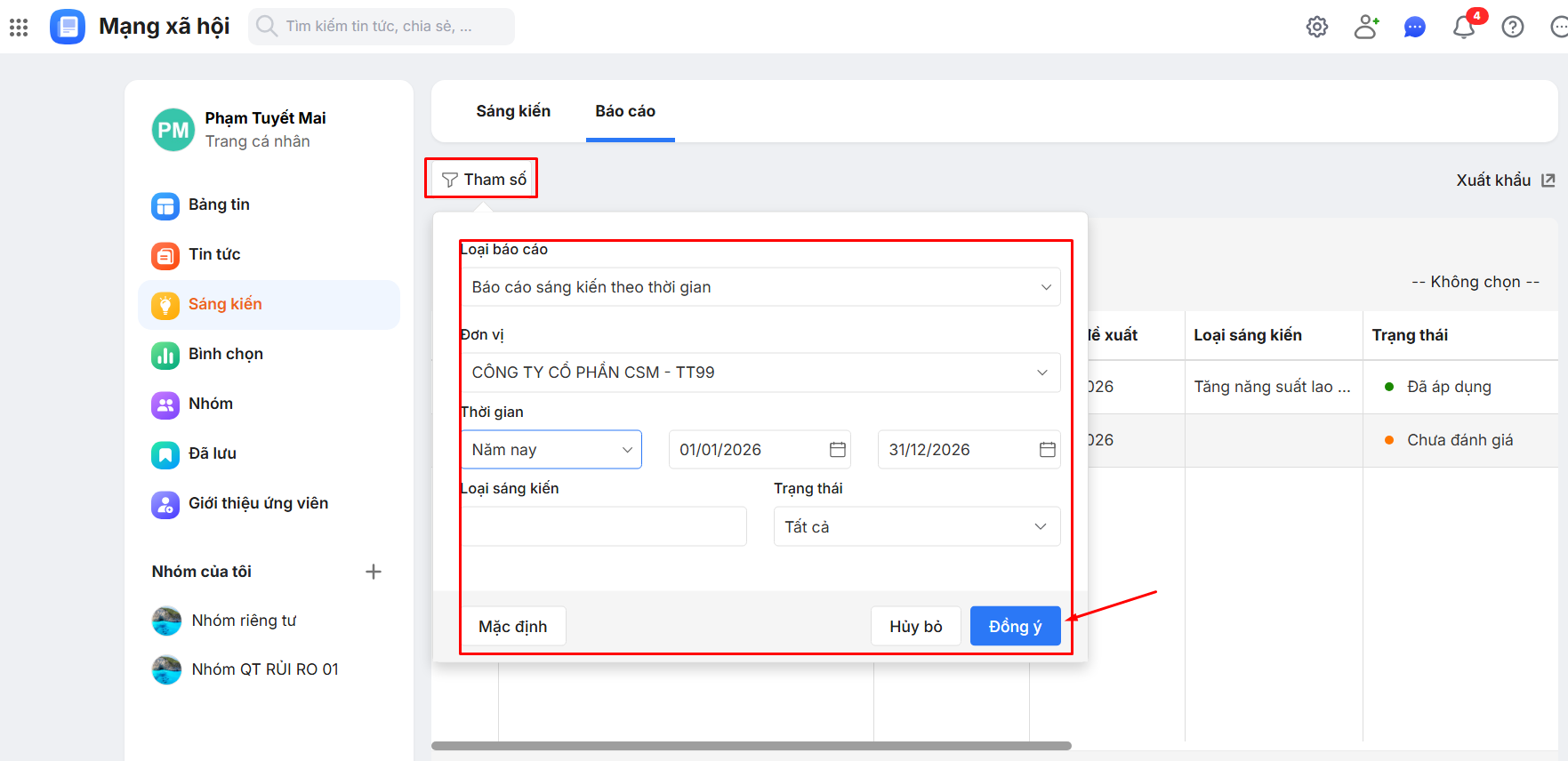This screenshot has width=1568, height=761.
Task: Click the filter funnel icon beside Tham số
Action: tap(450, 180)
